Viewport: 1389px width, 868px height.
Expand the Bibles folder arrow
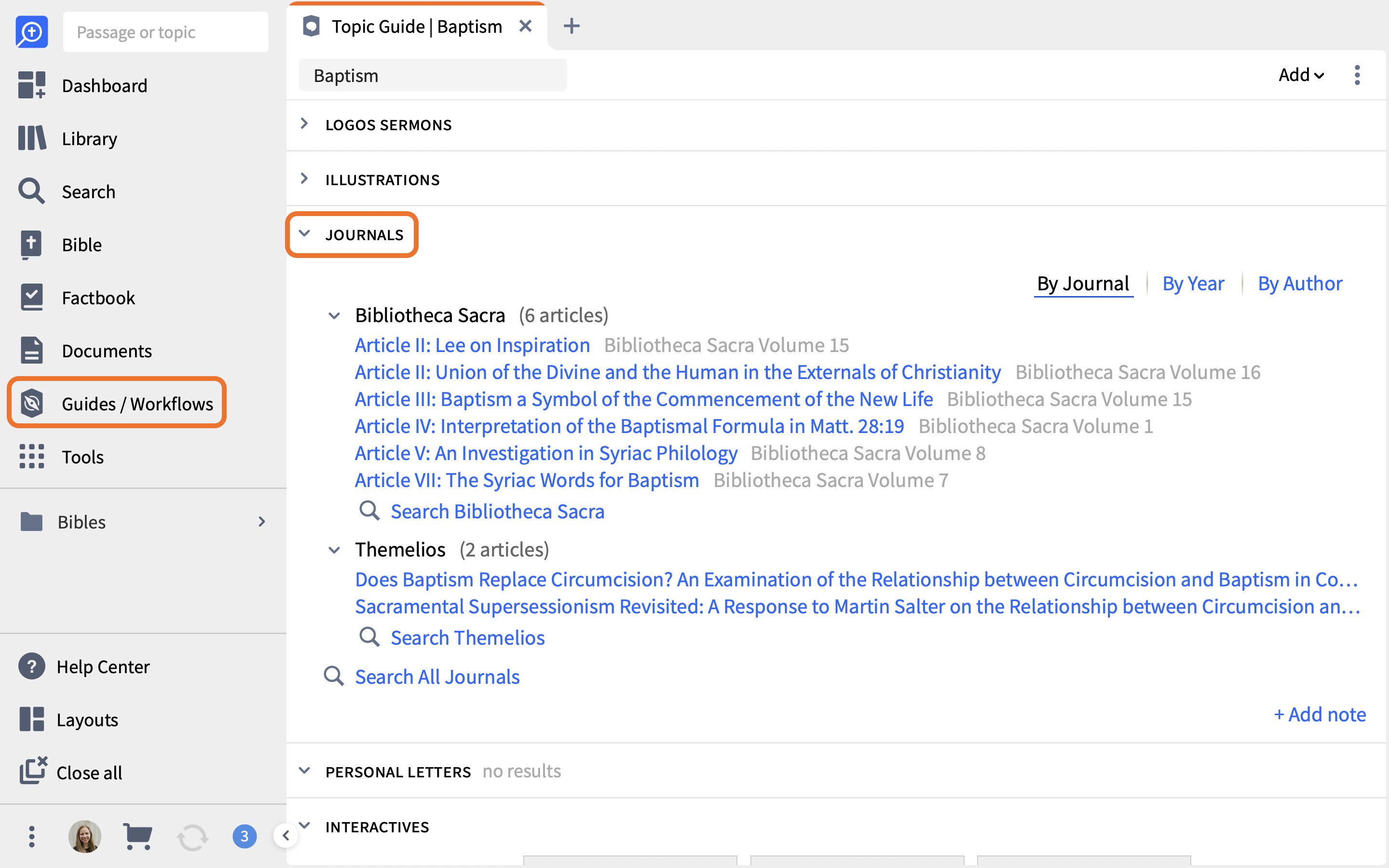click(262, 521)
